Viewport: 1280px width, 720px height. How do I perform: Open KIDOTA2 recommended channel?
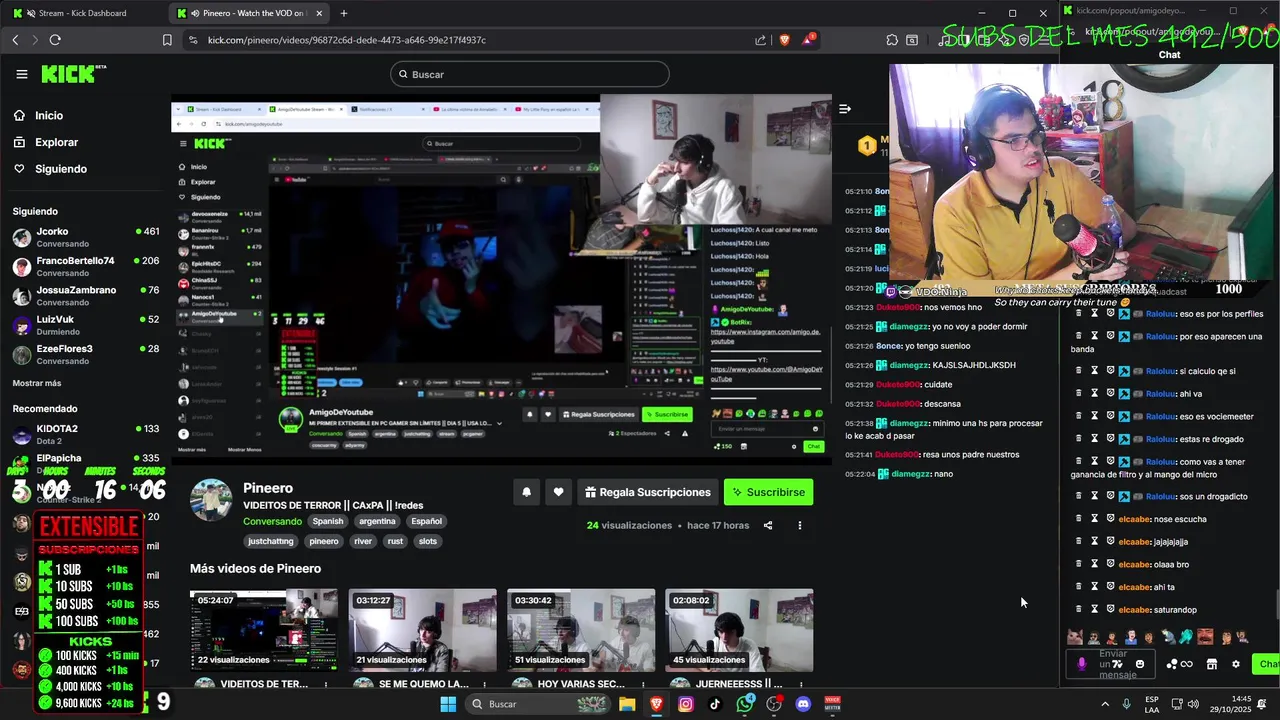[x=85, y=434]
